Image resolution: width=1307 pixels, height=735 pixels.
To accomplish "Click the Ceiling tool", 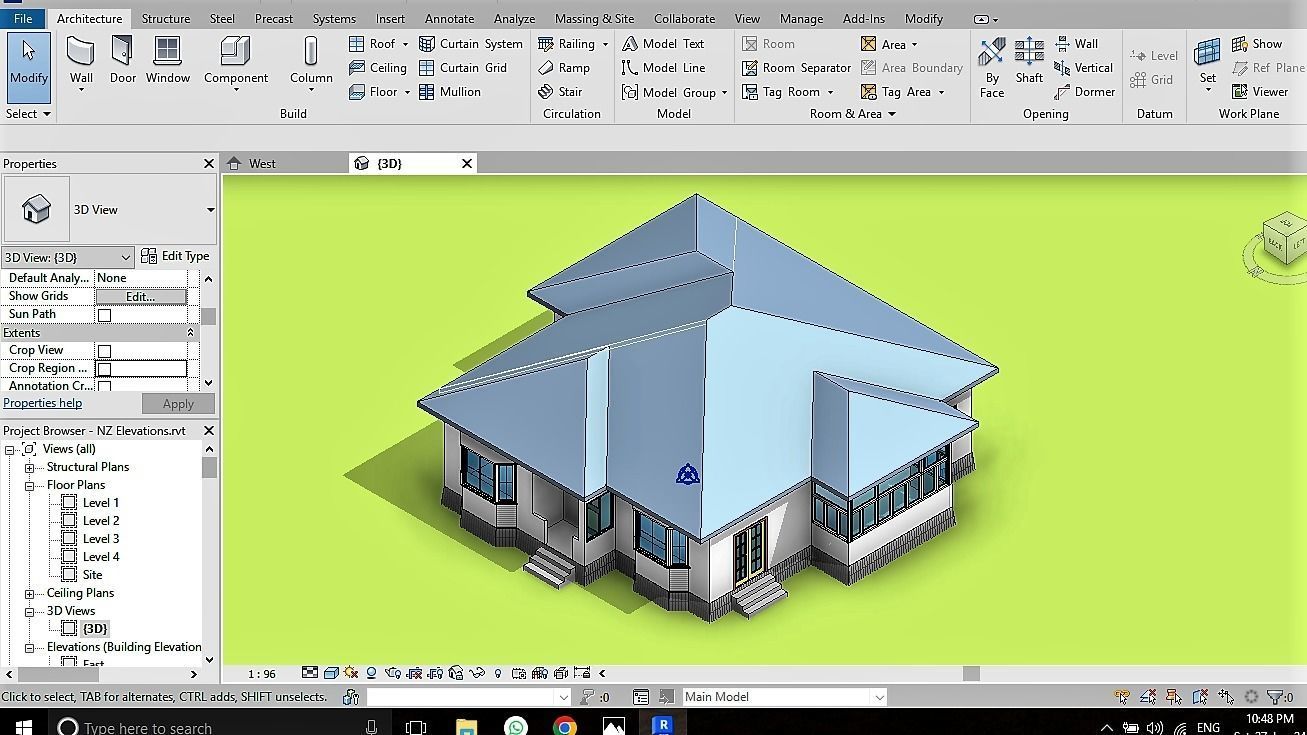I will (377, 68).
